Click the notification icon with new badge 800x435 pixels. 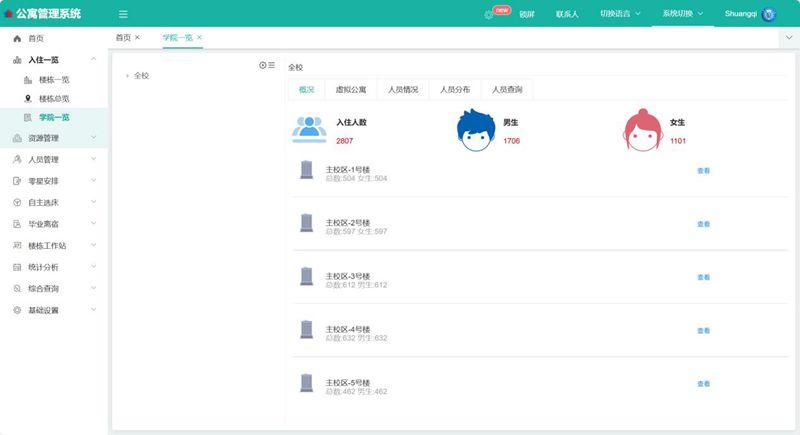pos(489,15)
